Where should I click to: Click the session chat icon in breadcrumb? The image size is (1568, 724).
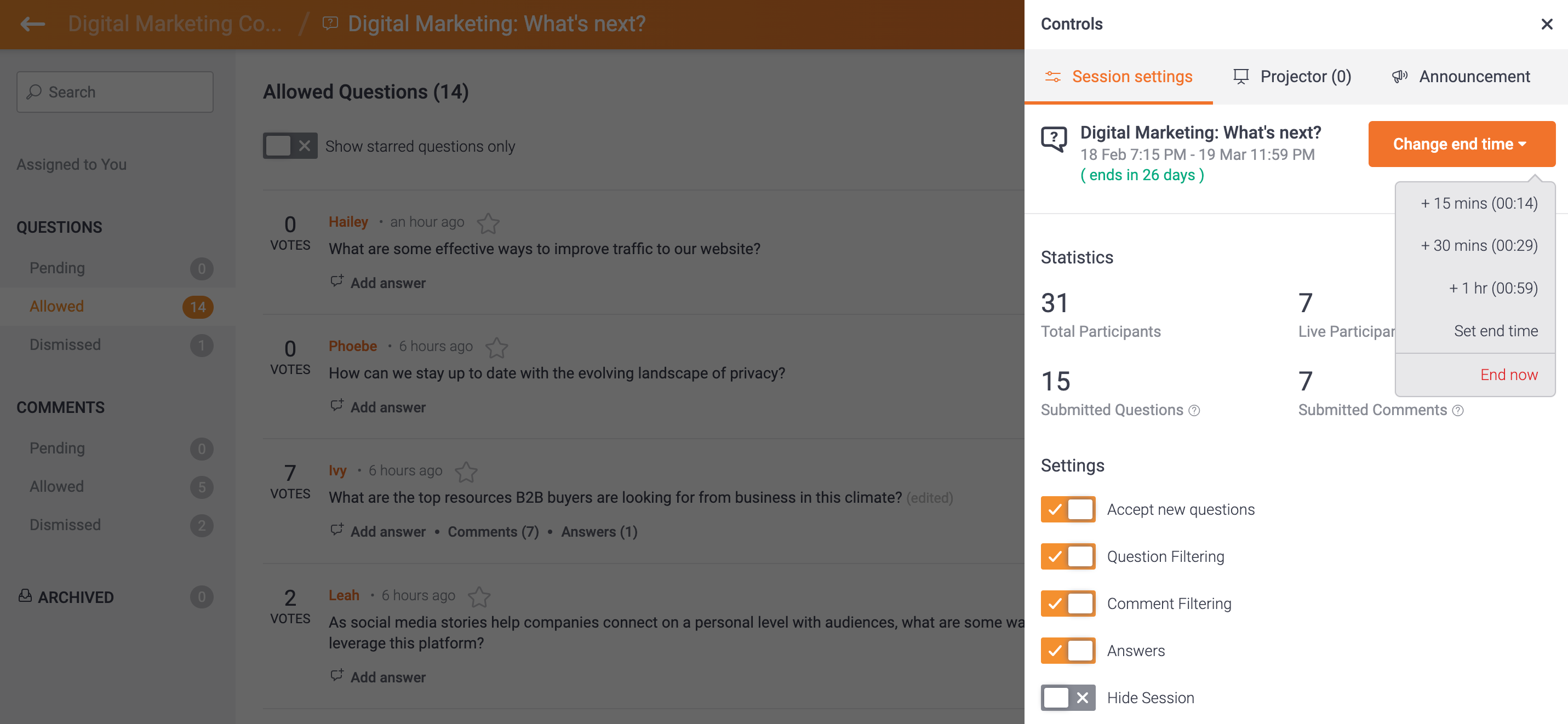330,24
